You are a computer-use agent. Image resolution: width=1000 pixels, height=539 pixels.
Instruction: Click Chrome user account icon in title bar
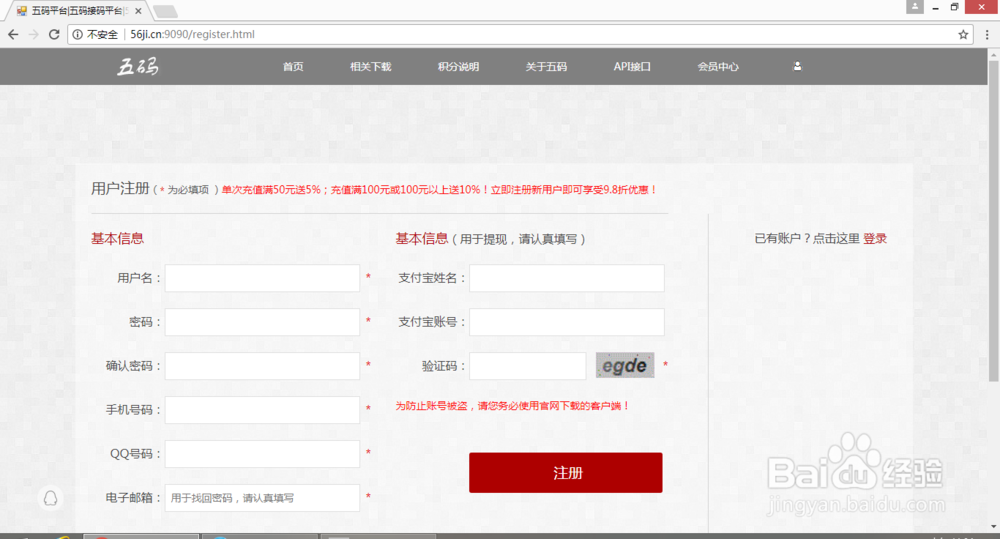click(915, 7)
